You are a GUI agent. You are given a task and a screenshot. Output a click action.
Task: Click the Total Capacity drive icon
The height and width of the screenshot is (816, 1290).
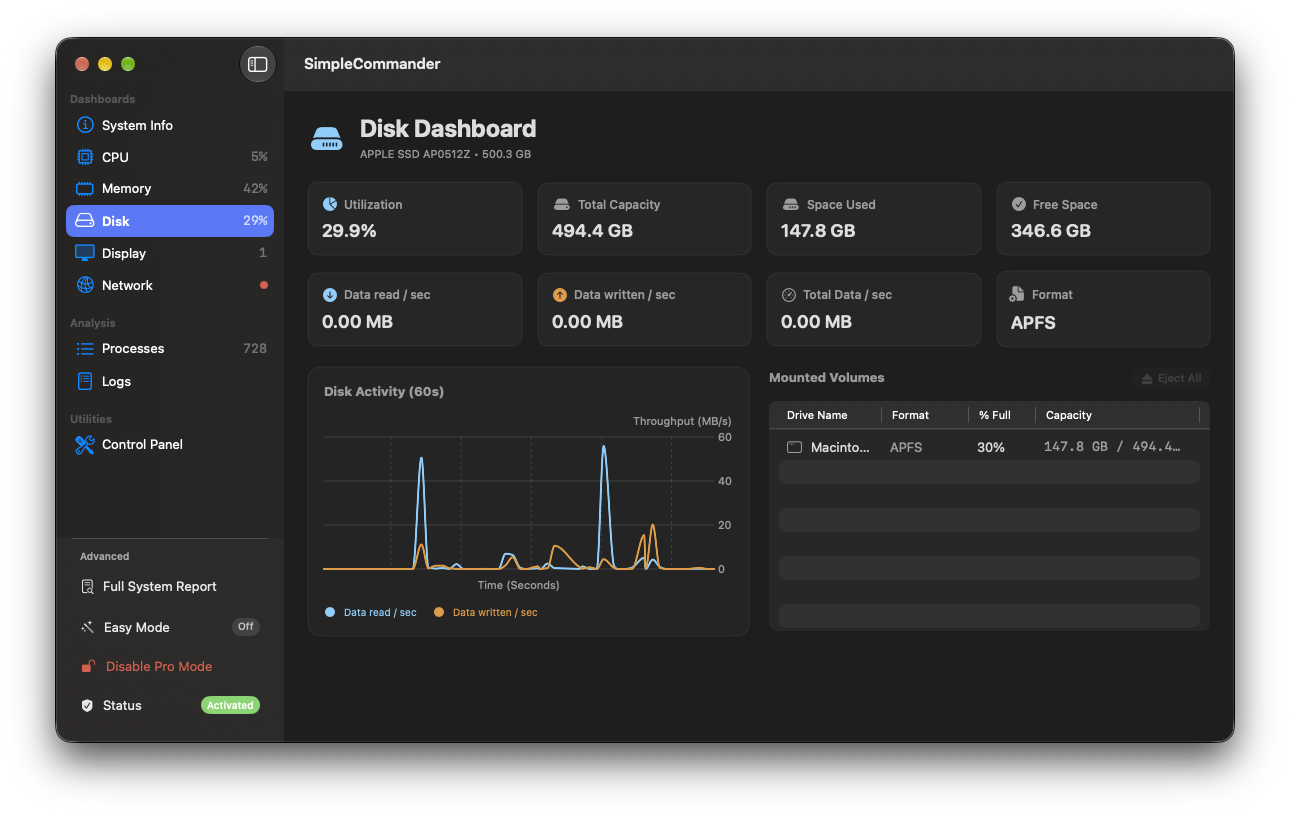coord(561,204)
